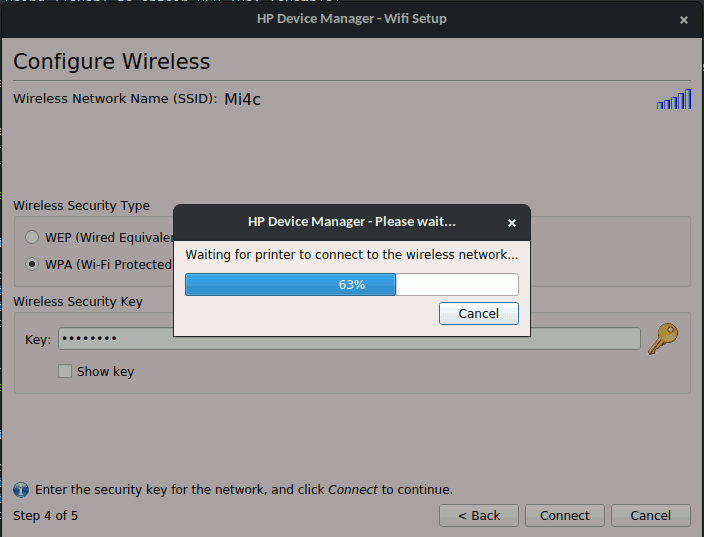Click the wireless signal strength bars icon
Image resolution: width=704 pixels, height=537 pixels.
674,99
